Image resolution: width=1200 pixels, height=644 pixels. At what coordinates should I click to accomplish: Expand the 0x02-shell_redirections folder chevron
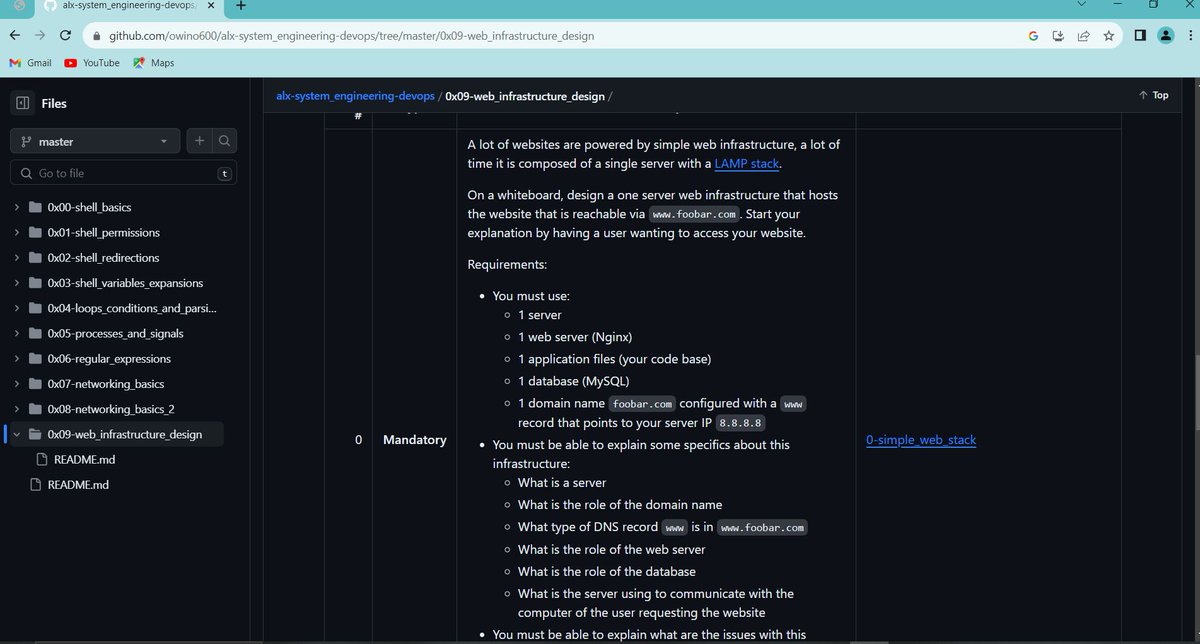(17, 258)
